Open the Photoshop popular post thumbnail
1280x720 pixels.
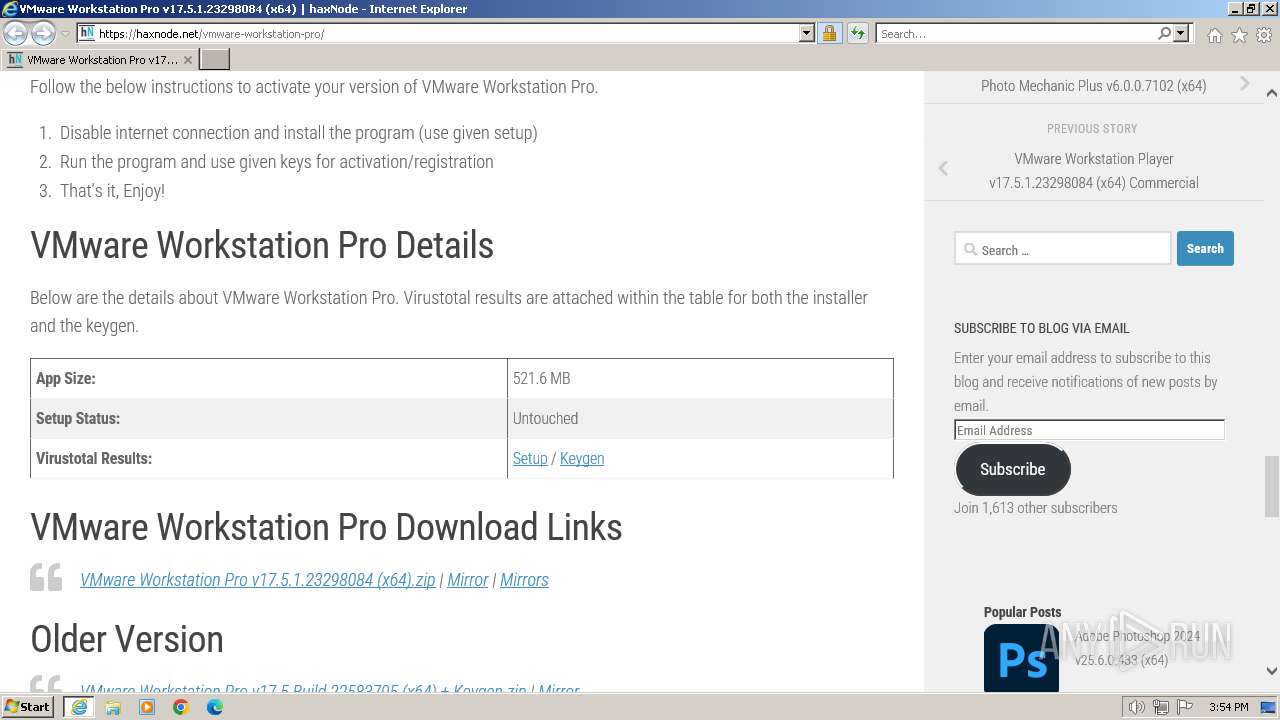tap(1021, 658)
